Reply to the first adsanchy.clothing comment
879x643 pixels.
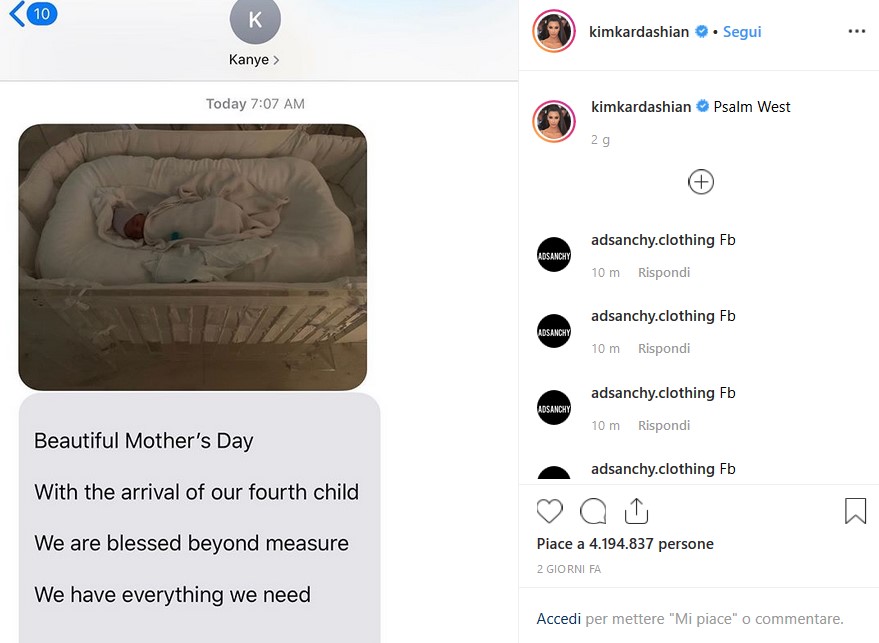[664, 272]
